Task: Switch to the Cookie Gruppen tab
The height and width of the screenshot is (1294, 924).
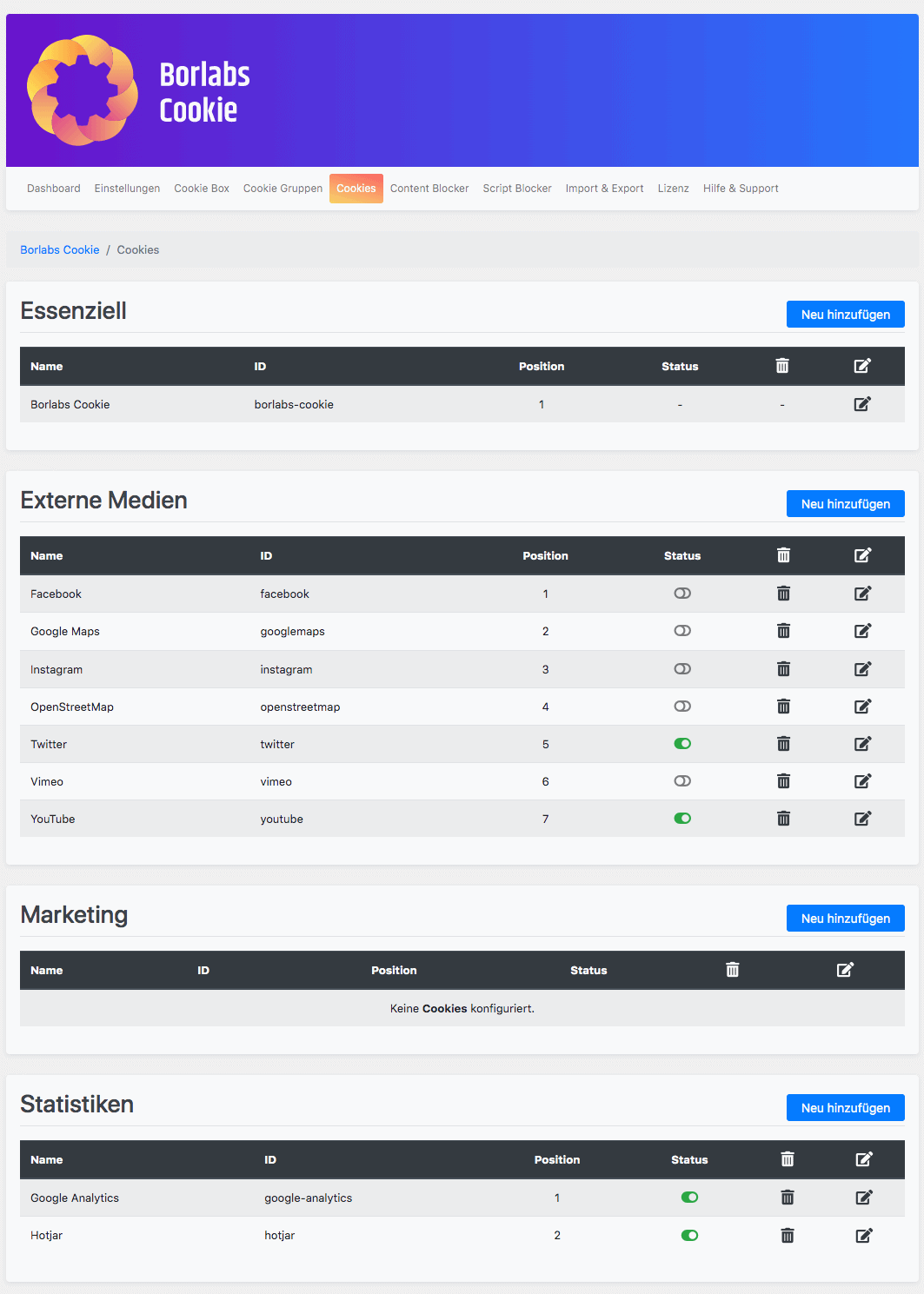Action: pos(283,189)
